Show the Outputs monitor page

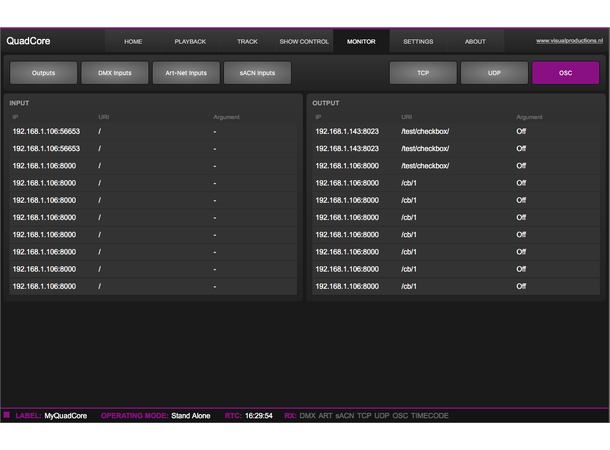(43, 73)
